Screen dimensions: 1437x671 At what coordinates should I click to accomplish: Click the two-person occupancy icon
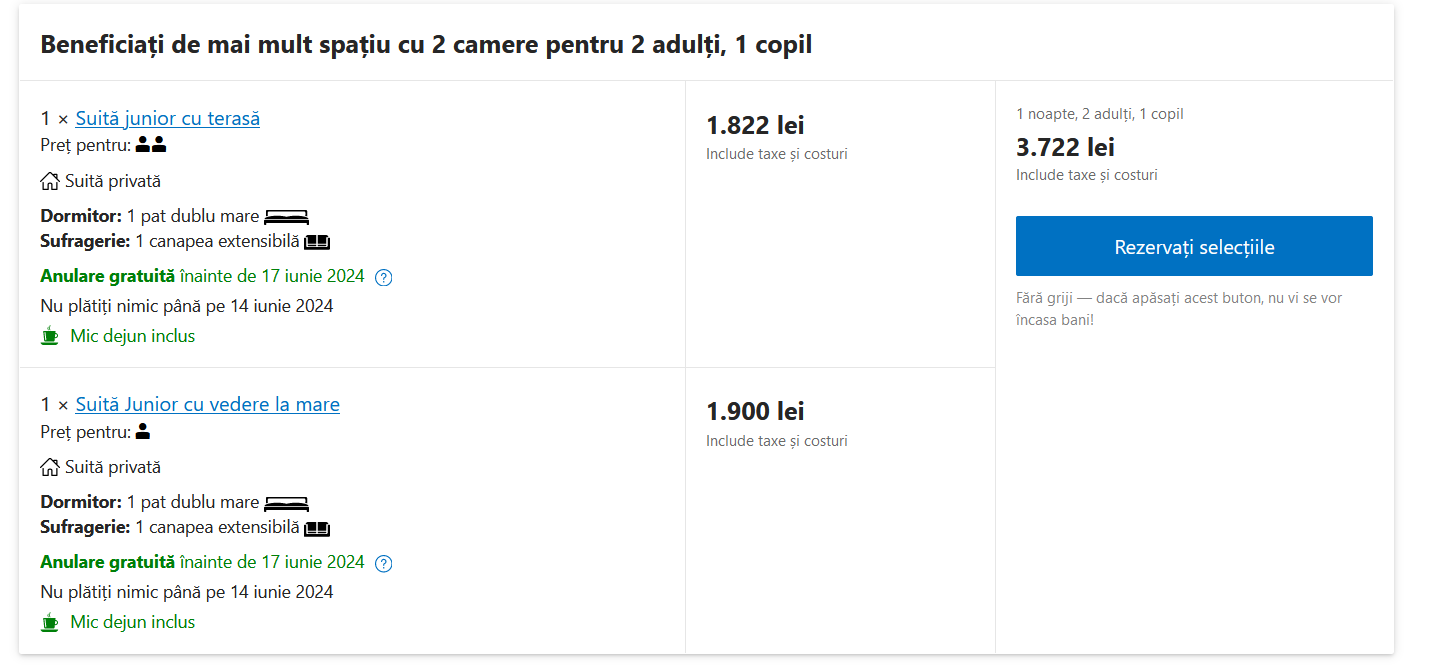click(x=151, y=146)
